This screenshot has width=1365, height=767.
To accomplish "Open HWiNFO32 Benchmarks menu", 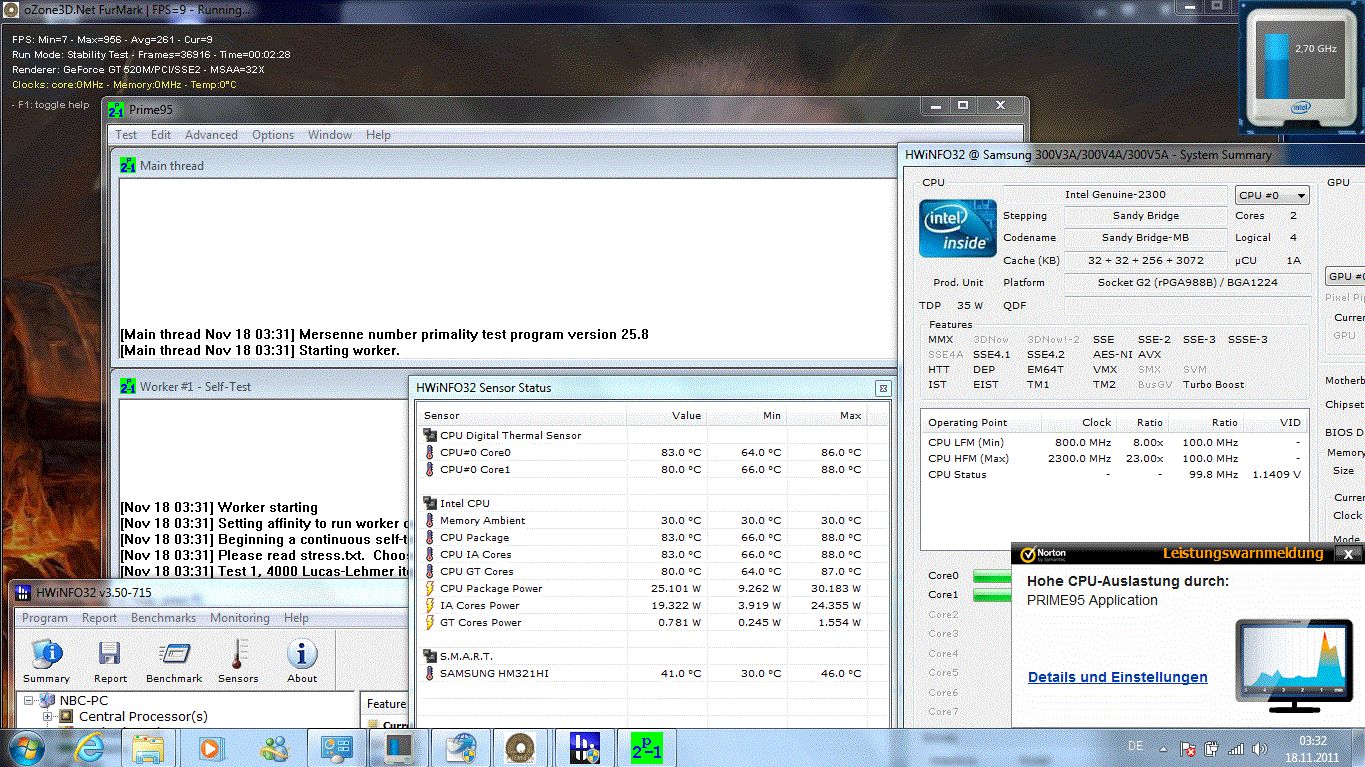I will click(x=163, y=618).
